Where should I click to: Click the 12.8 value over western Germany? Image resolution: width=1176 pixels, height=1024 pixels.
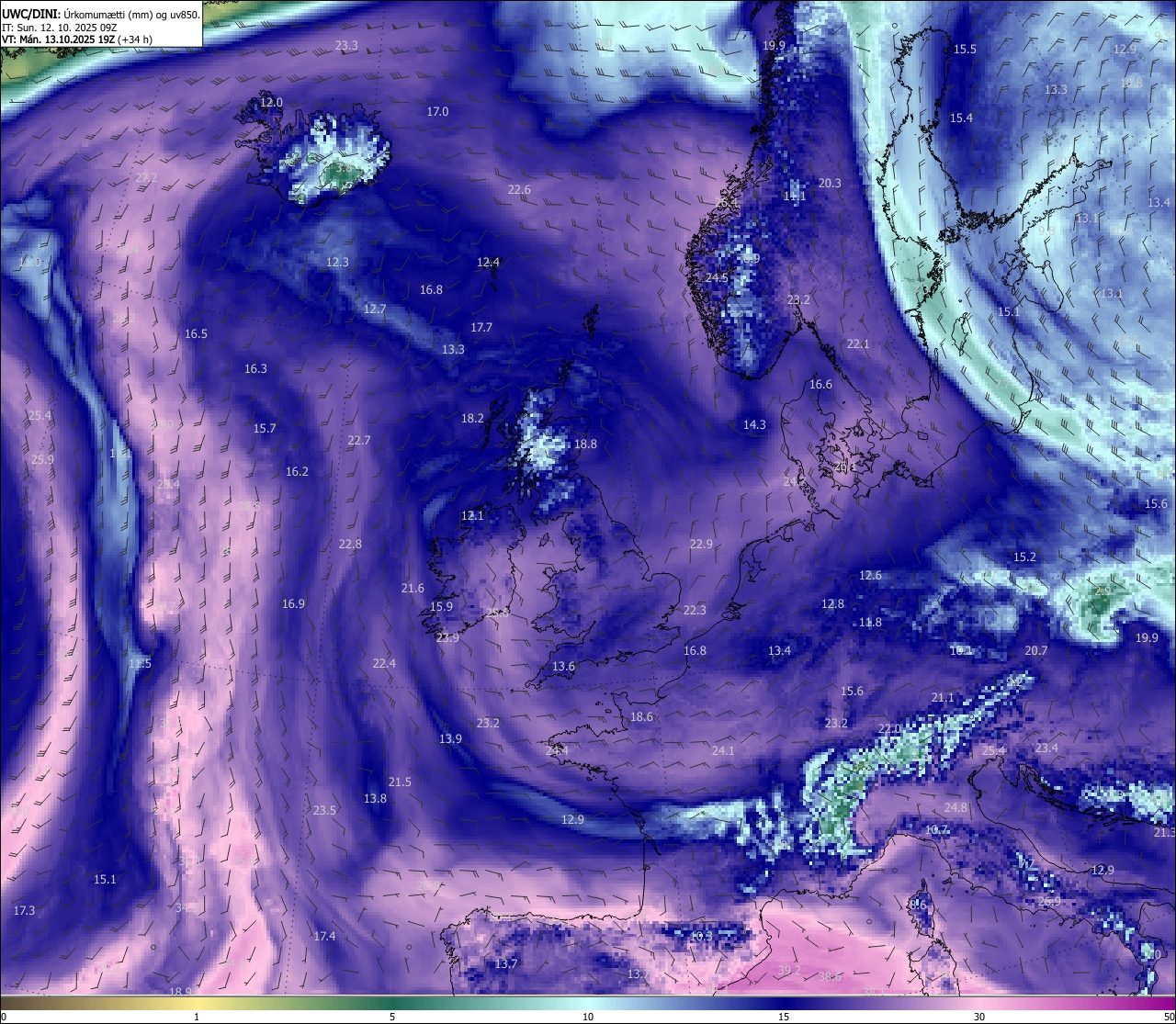pyautogui.click(x=832, y=604)
